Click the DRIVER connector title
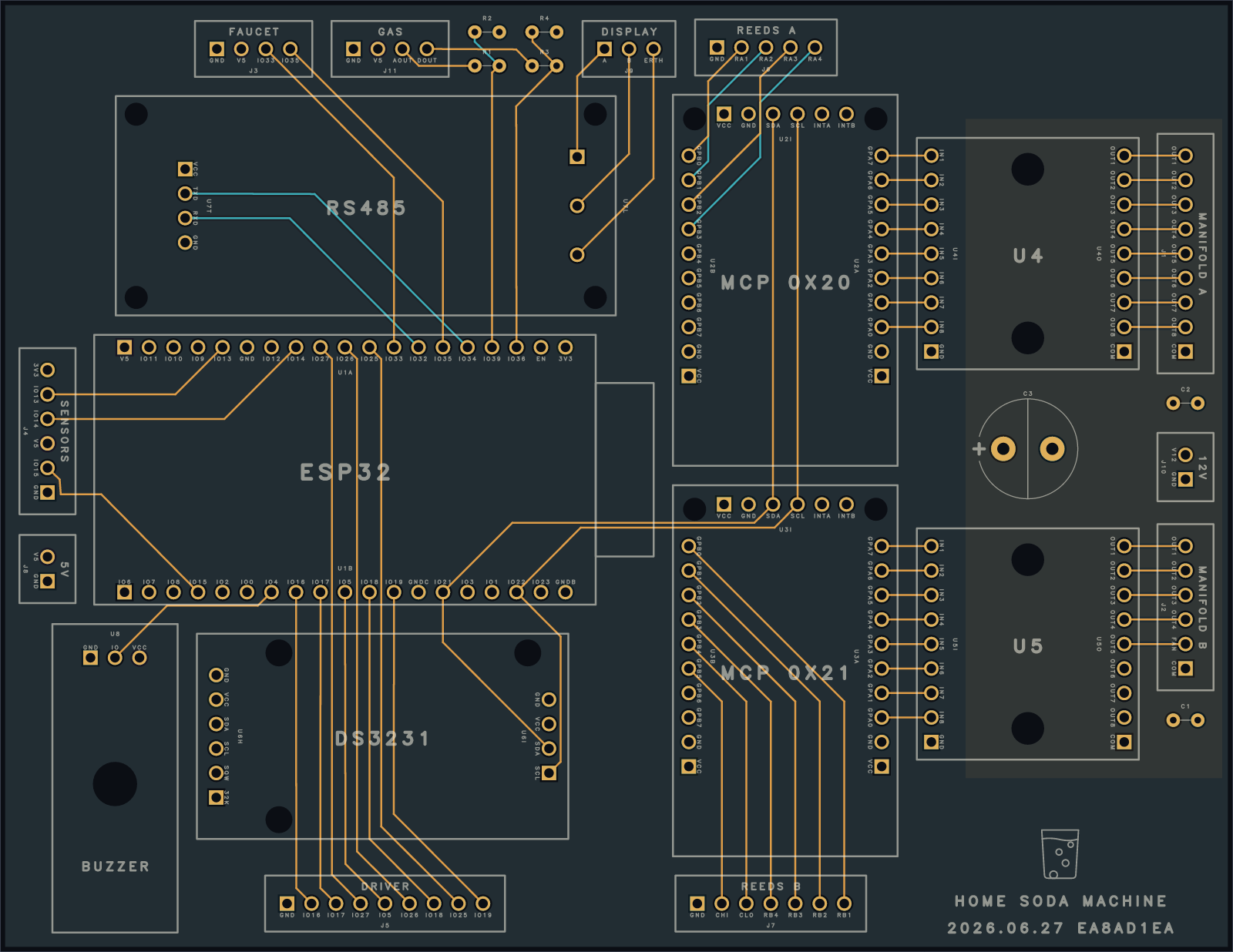 click(x=385, y=887)
